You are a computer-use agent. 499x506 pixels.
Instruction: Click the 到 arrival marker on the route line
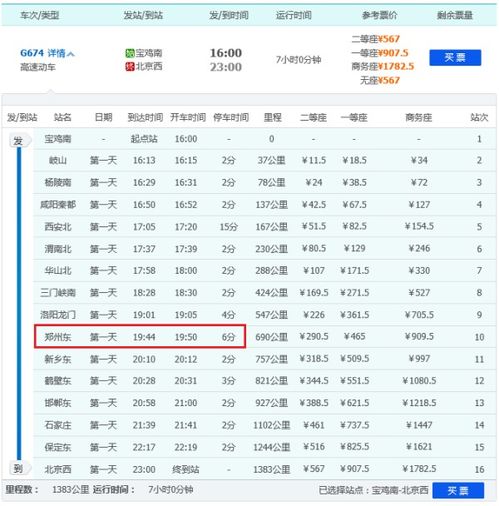(19, 469)
